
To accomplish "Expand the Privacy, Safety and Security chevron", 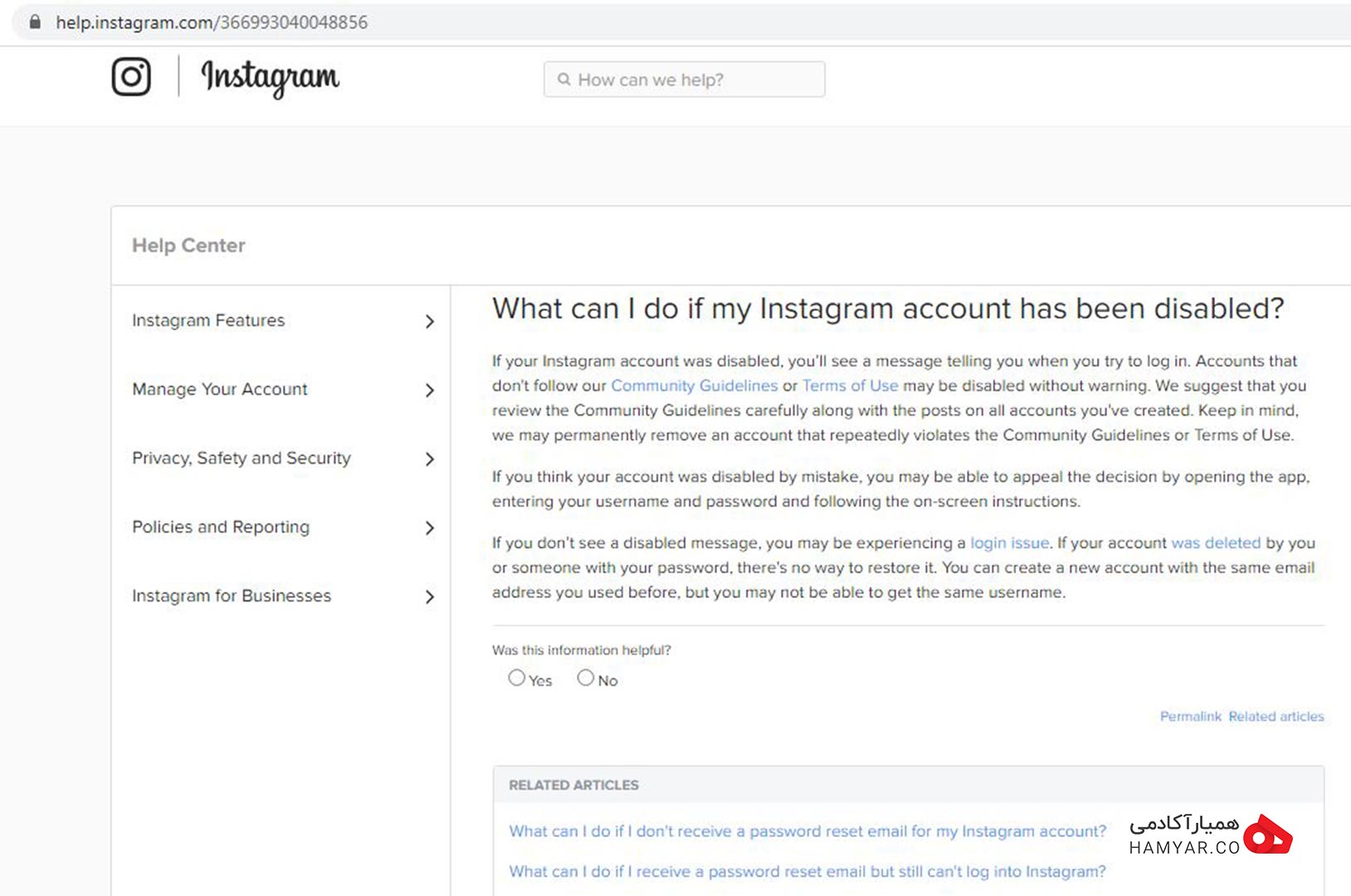I will 429,459.
